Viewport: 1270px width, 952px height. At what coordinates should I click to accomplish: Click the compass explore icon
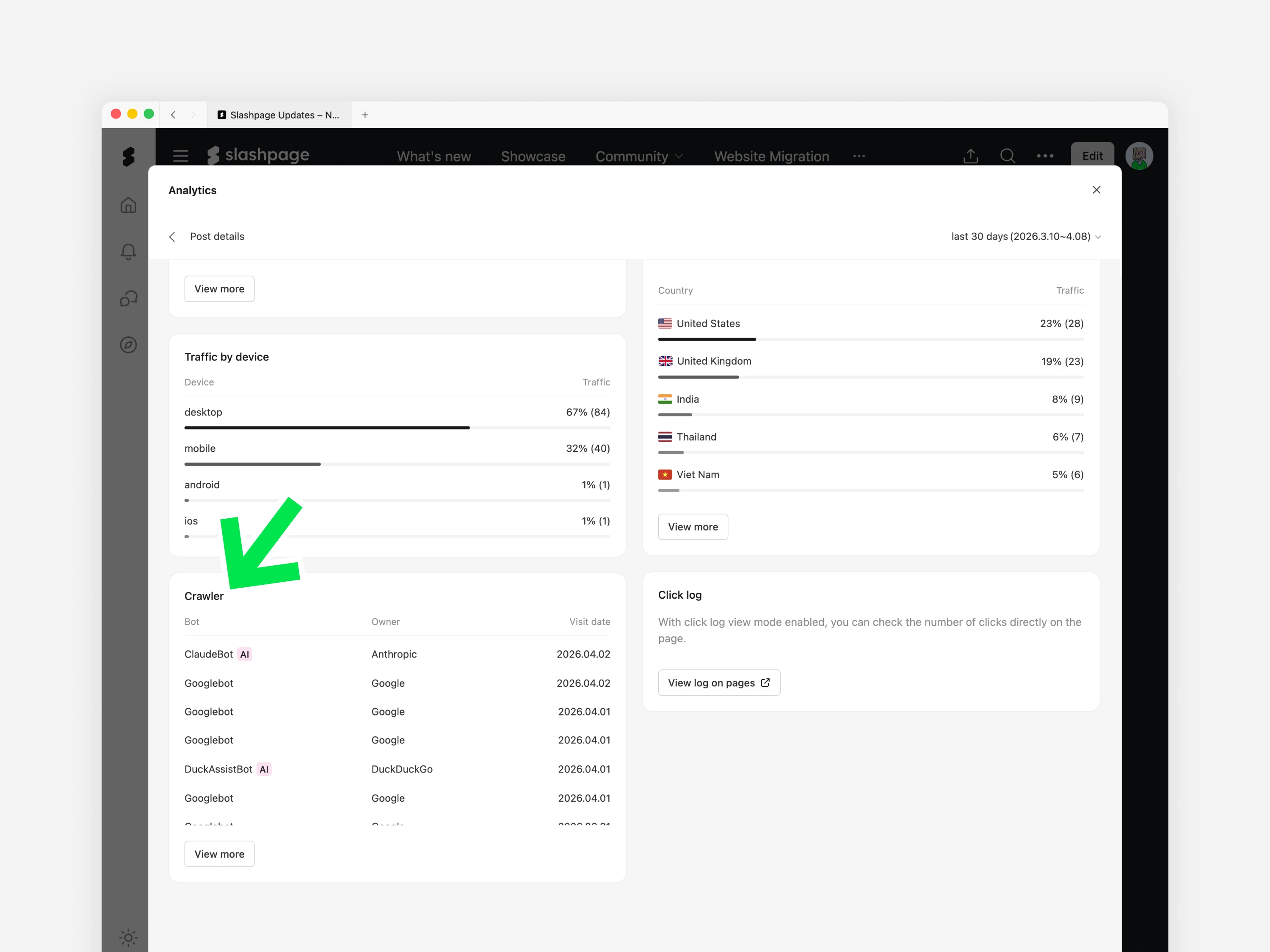(128, 345)
